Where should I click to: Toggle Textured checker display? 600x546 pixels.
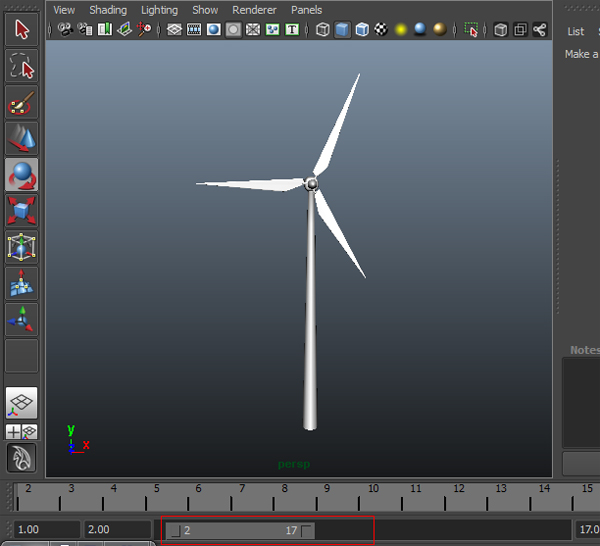point(381,29)
